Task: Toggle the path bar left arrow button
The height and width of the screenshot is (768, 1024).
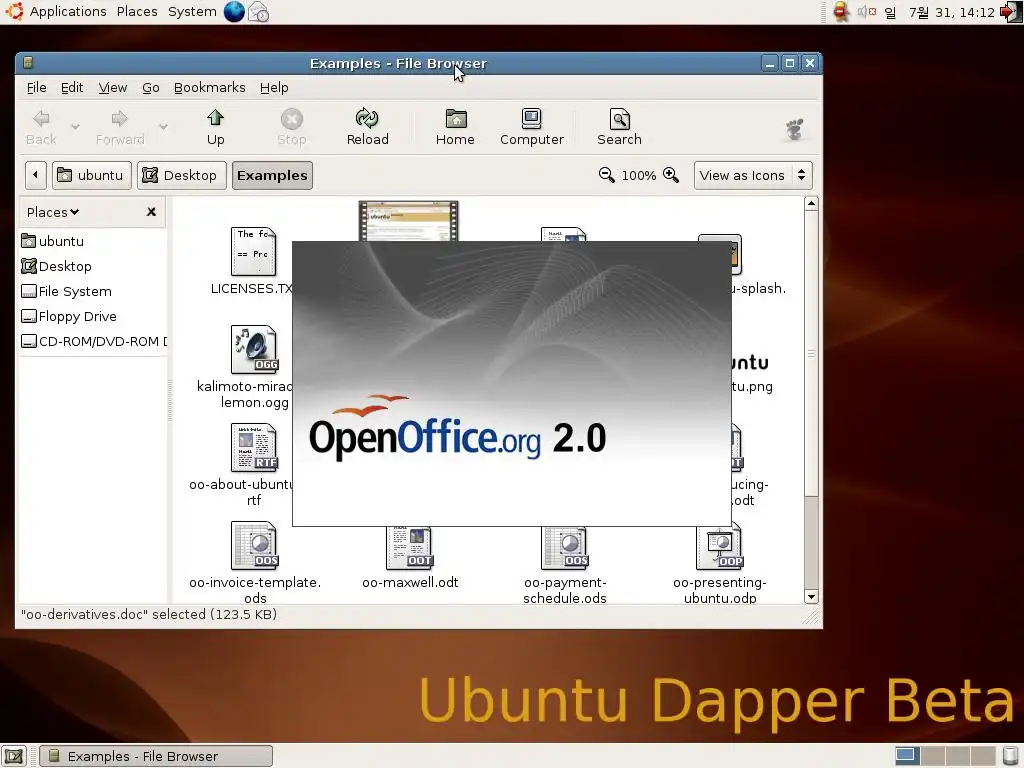Action: tap(35, 175)
